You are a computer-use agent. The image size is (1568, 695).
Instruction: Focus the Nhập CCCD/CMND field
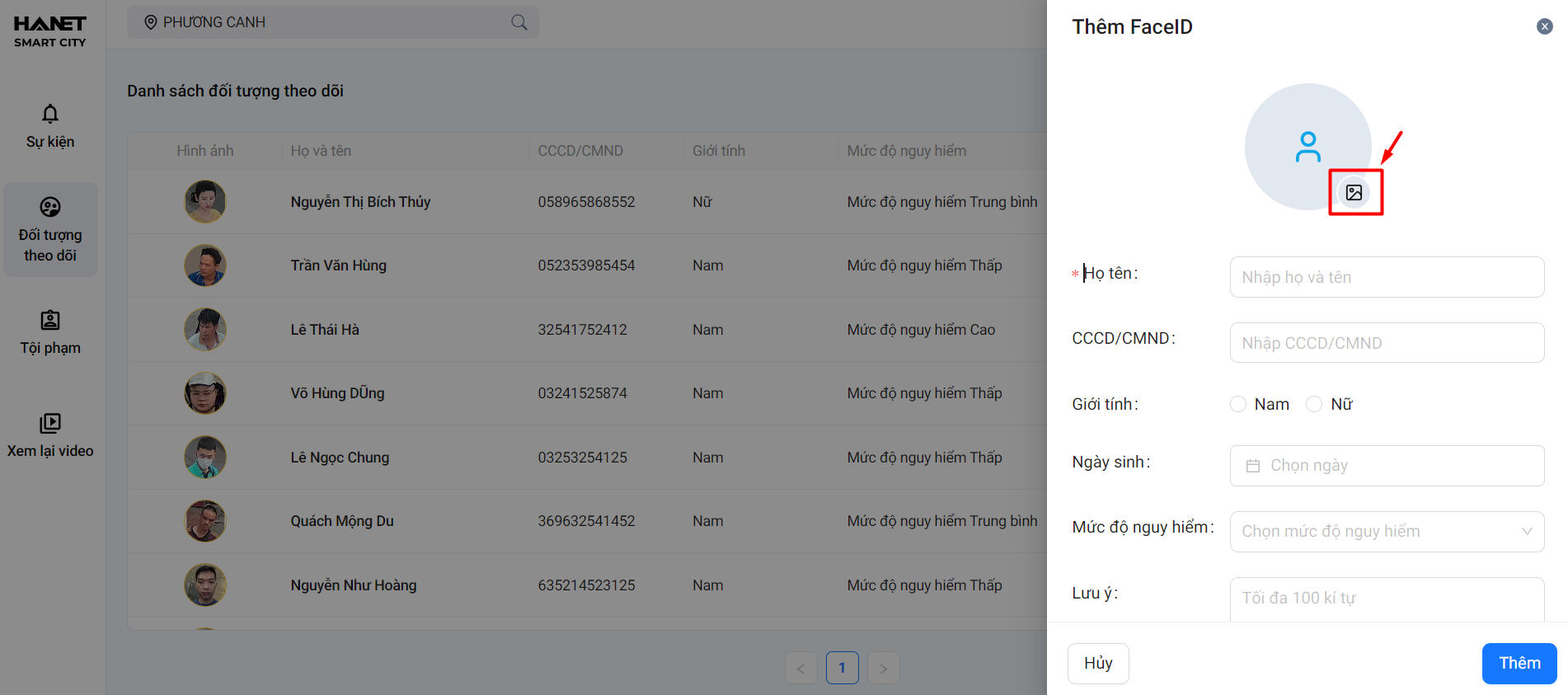click(x=1387, y=343)
